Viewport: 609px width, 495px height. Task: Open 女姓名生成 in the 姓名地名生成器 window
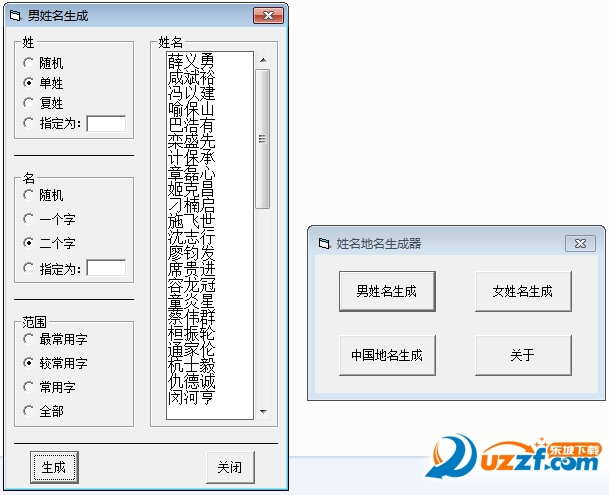pos(523,291)
